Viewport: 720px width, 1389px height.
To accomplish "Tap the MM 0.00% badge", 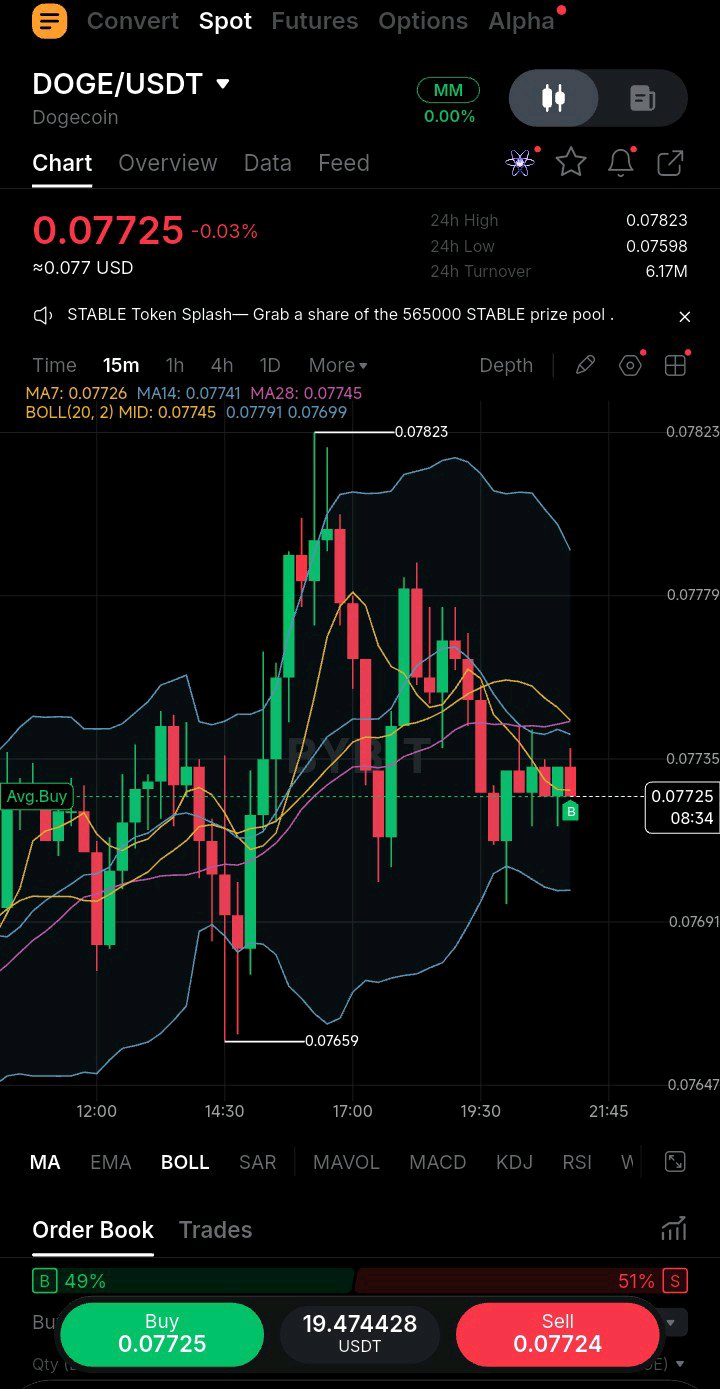I will click(x=449, y=102).
